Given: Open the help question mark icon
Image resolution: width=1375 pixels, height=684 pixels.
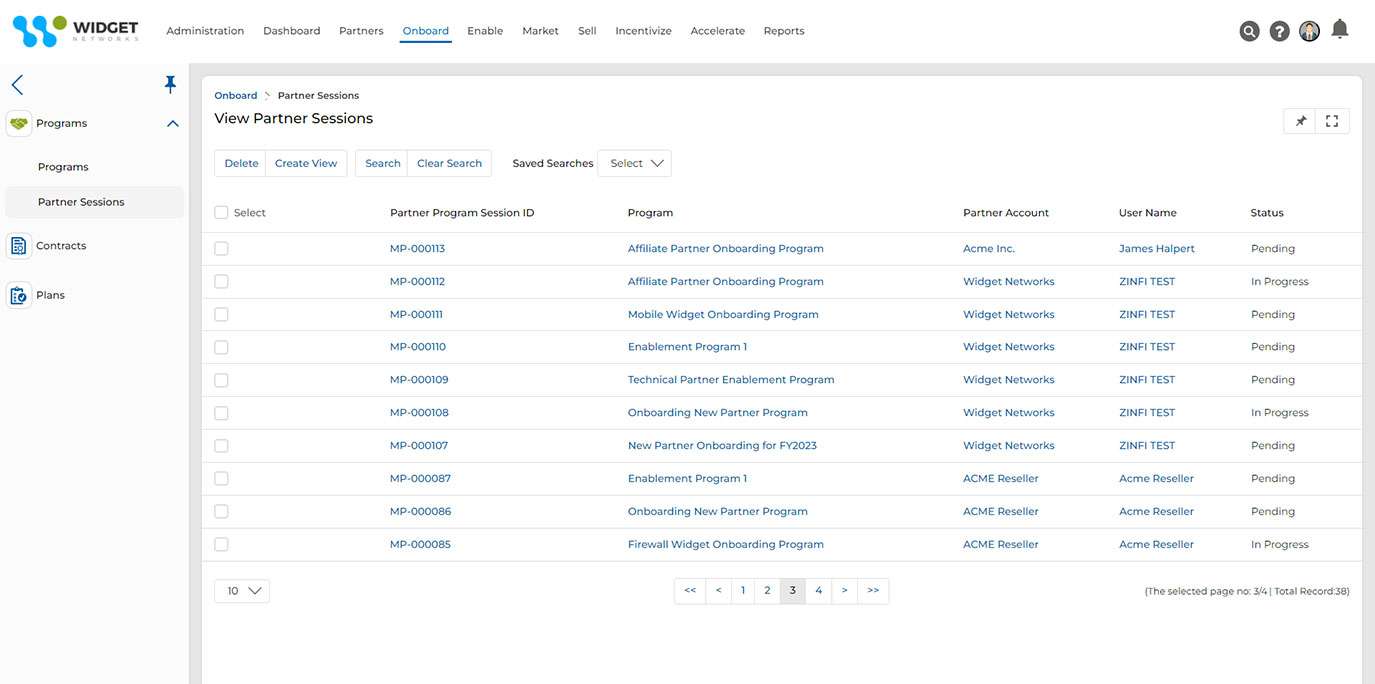Looking at the screenshot, I should tap(1279, 31).
